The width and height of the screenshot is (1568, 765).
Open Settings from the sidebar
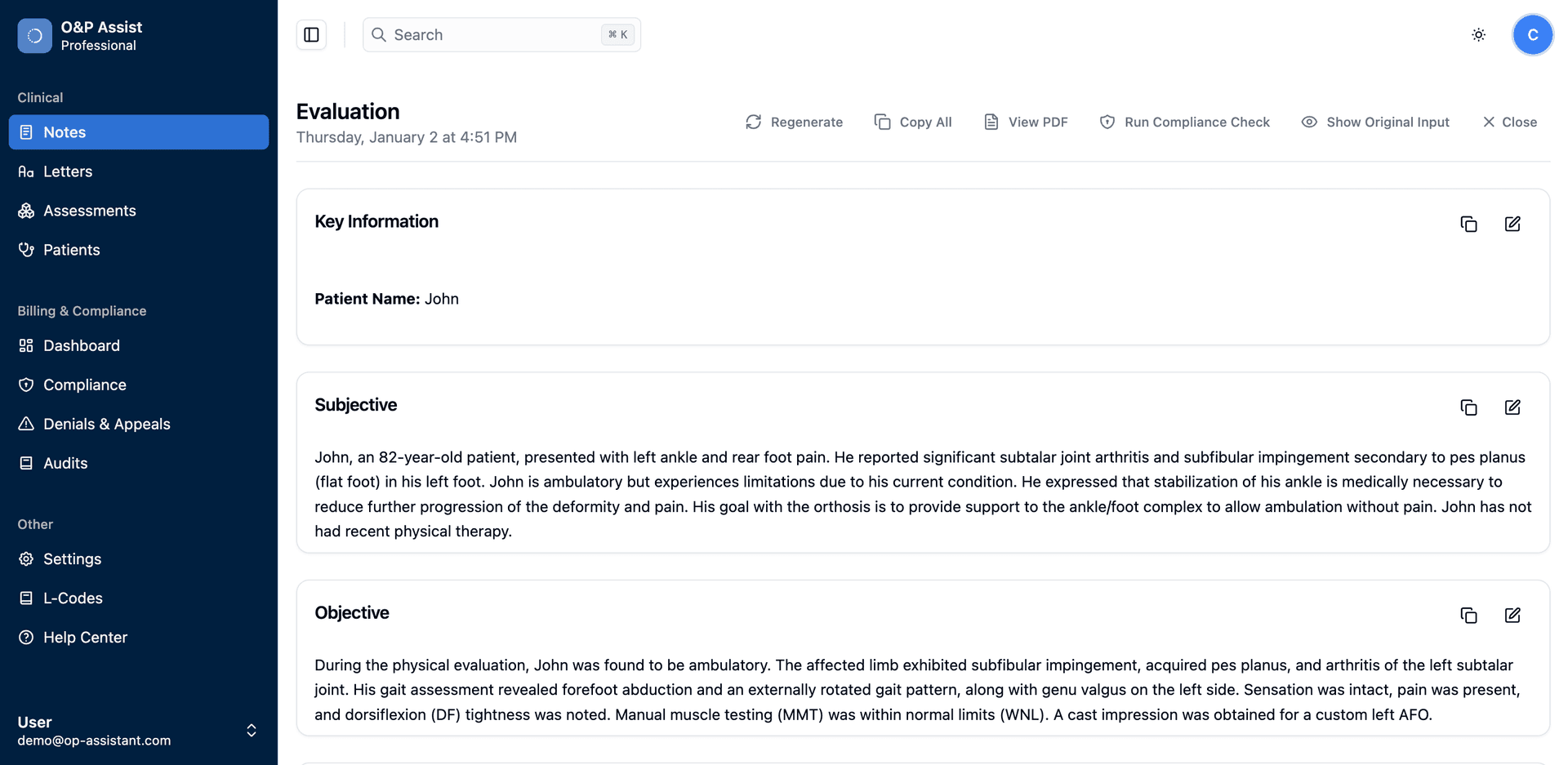[x=139, y=559]
